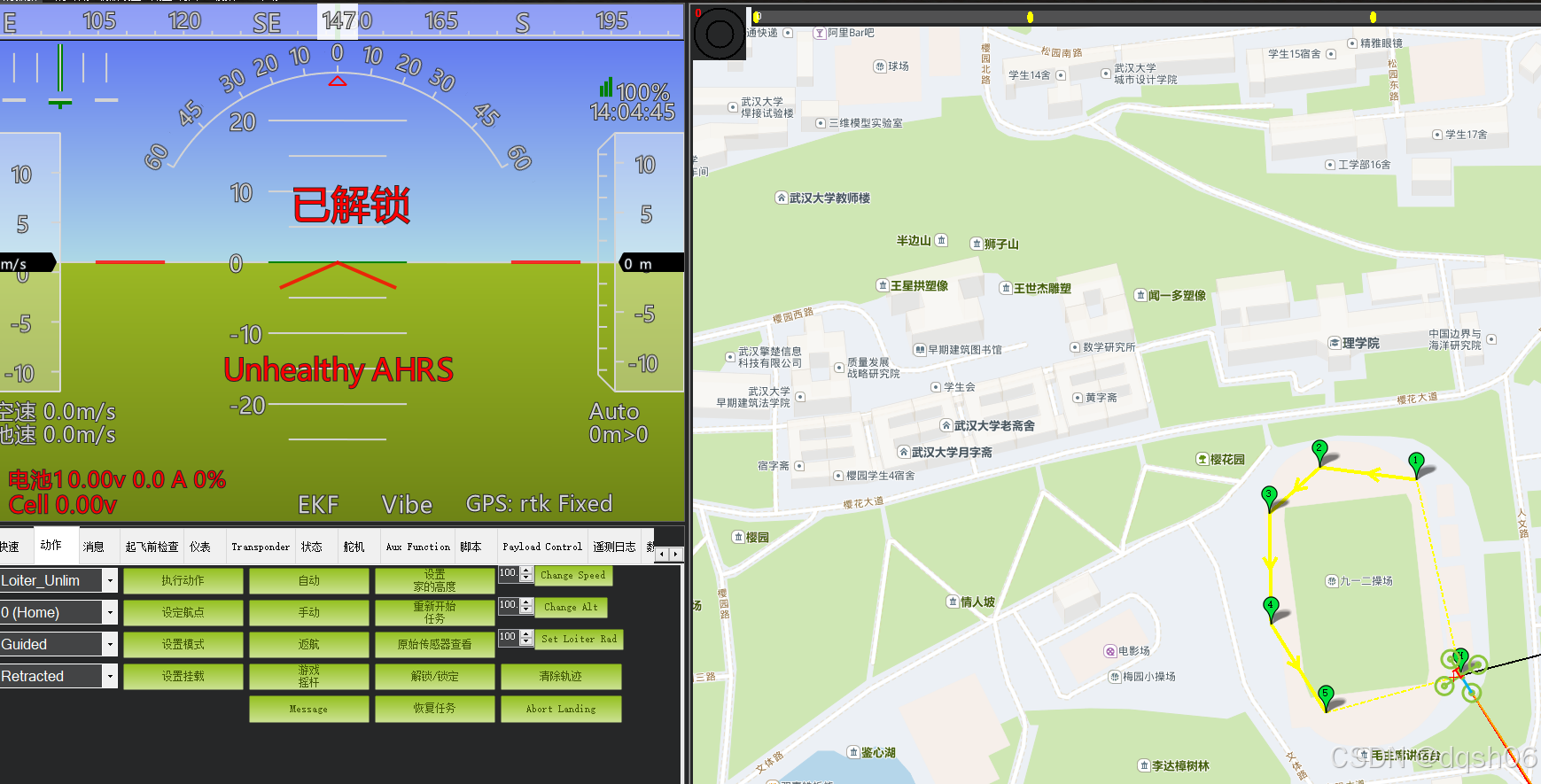This screenshot has width=1541, height=784.
Task: Open the Payload Control tab
Action: pos(542,547)
